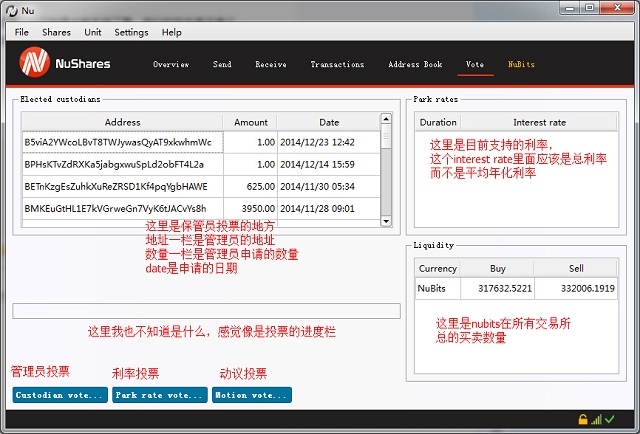Click the Duration column header in Park rates
The width and height of the screenshot is (640, 434).
(438, 122)
